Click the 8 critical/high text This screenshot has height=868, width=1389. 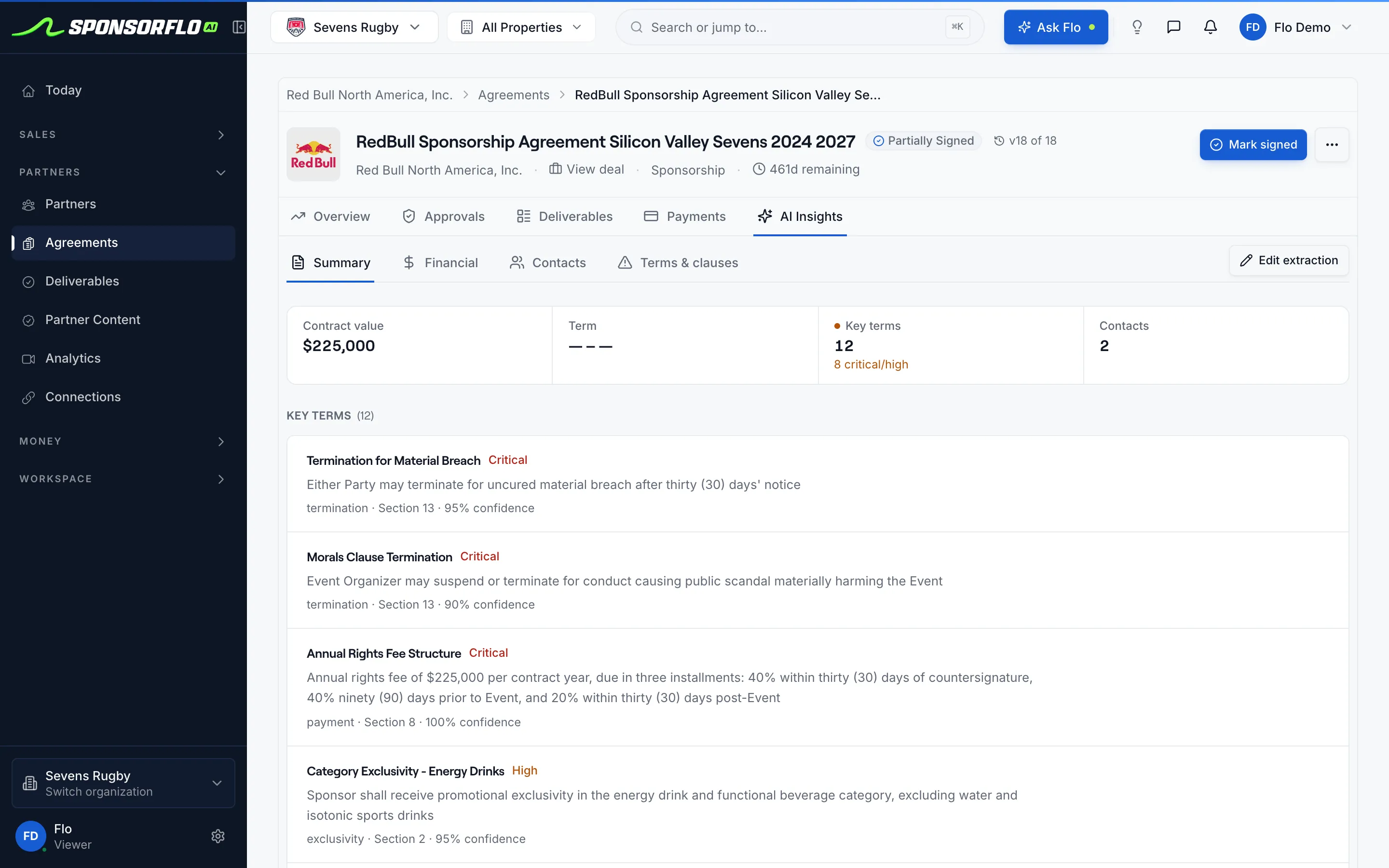871,365
